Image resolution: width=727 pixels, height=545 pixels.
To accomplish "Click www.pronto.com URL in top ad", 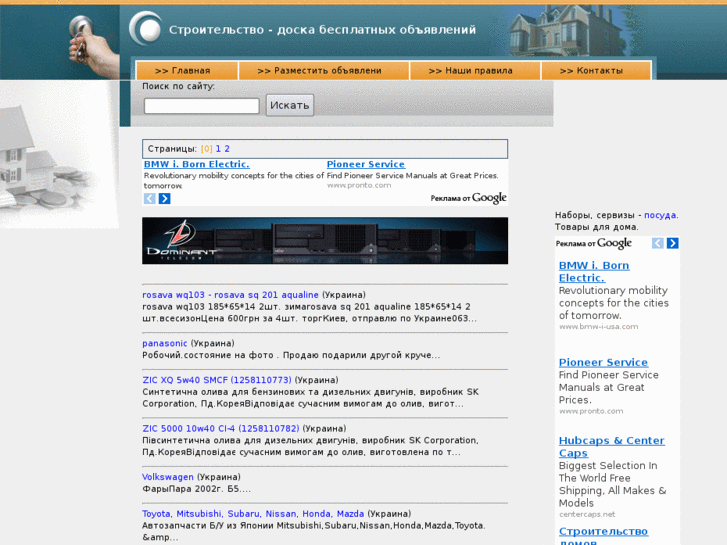I will pyautogui.click(x=359, y=186).
